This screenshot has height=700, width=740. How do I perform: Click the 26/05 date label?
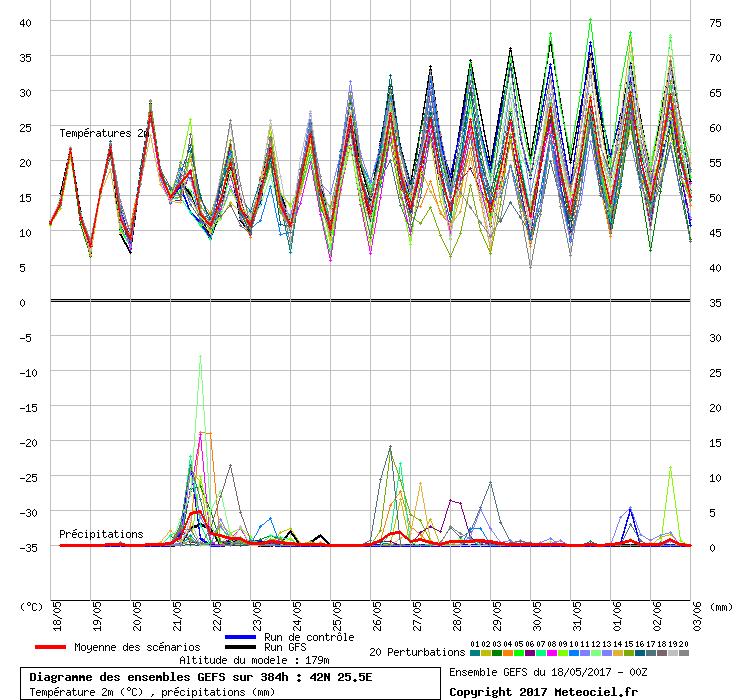377,616
